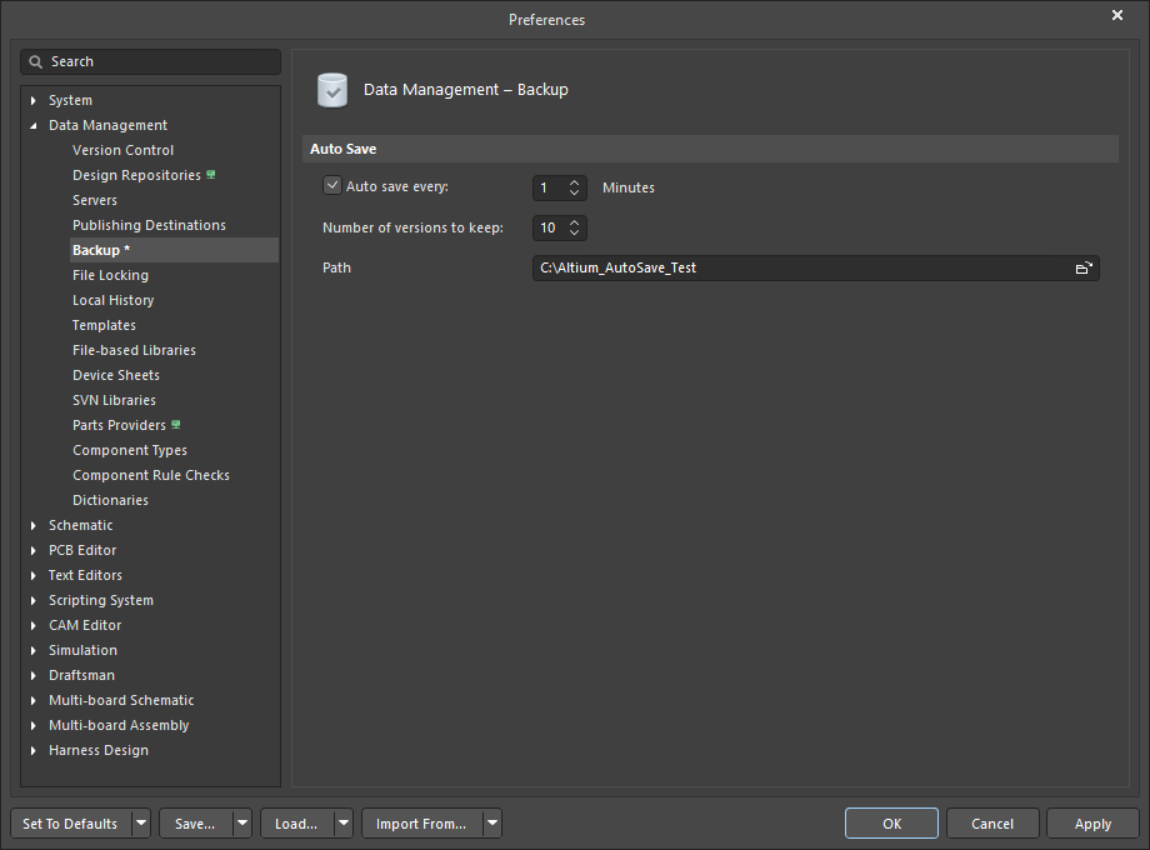The image size is (1150, 850).
Task: Select Templates page
Action: 104,325
